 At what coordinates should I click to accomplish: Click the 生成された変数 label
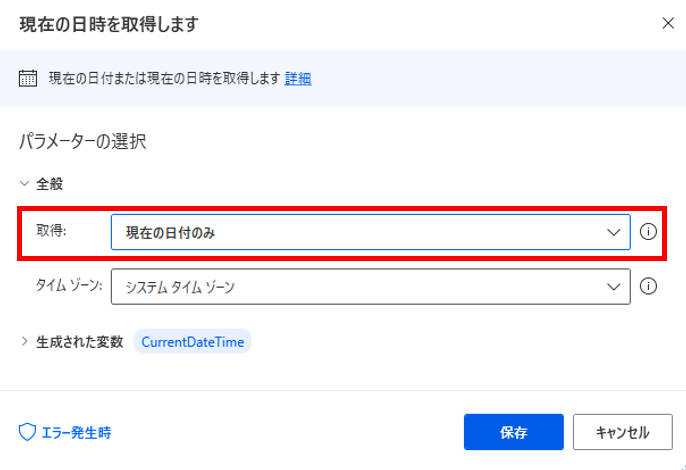80,342
